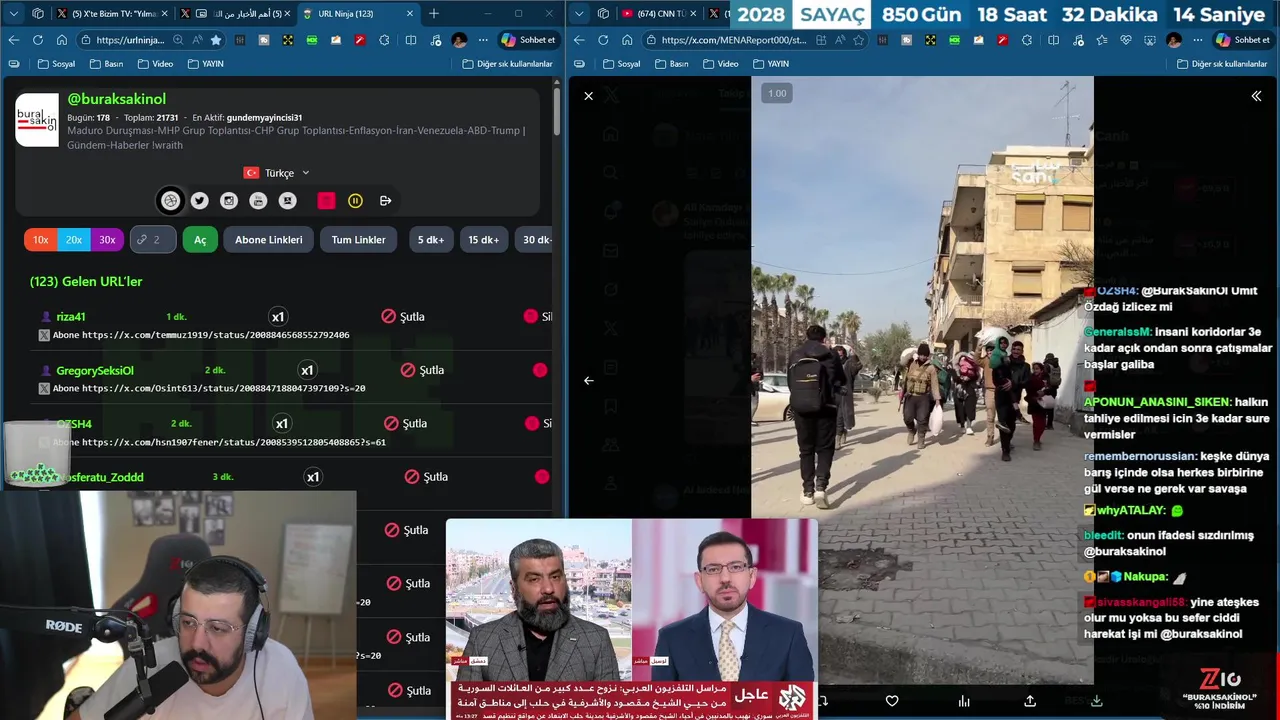Open Sosyal bookmarks folder in left browser

56,64
